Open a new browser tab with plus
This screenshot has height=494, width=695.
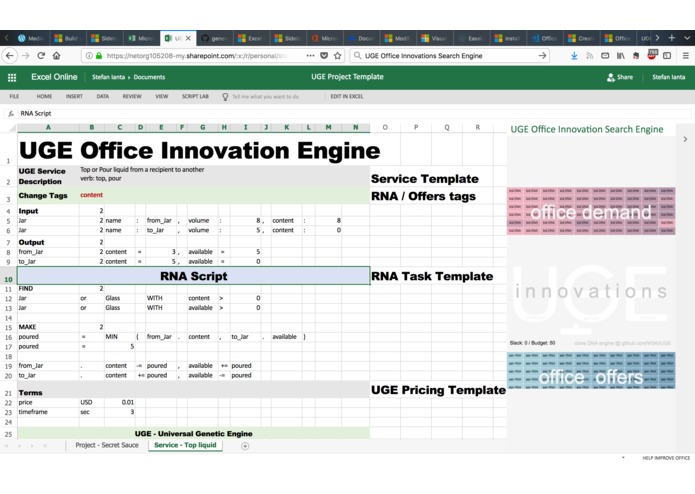(x=672, y=38)
